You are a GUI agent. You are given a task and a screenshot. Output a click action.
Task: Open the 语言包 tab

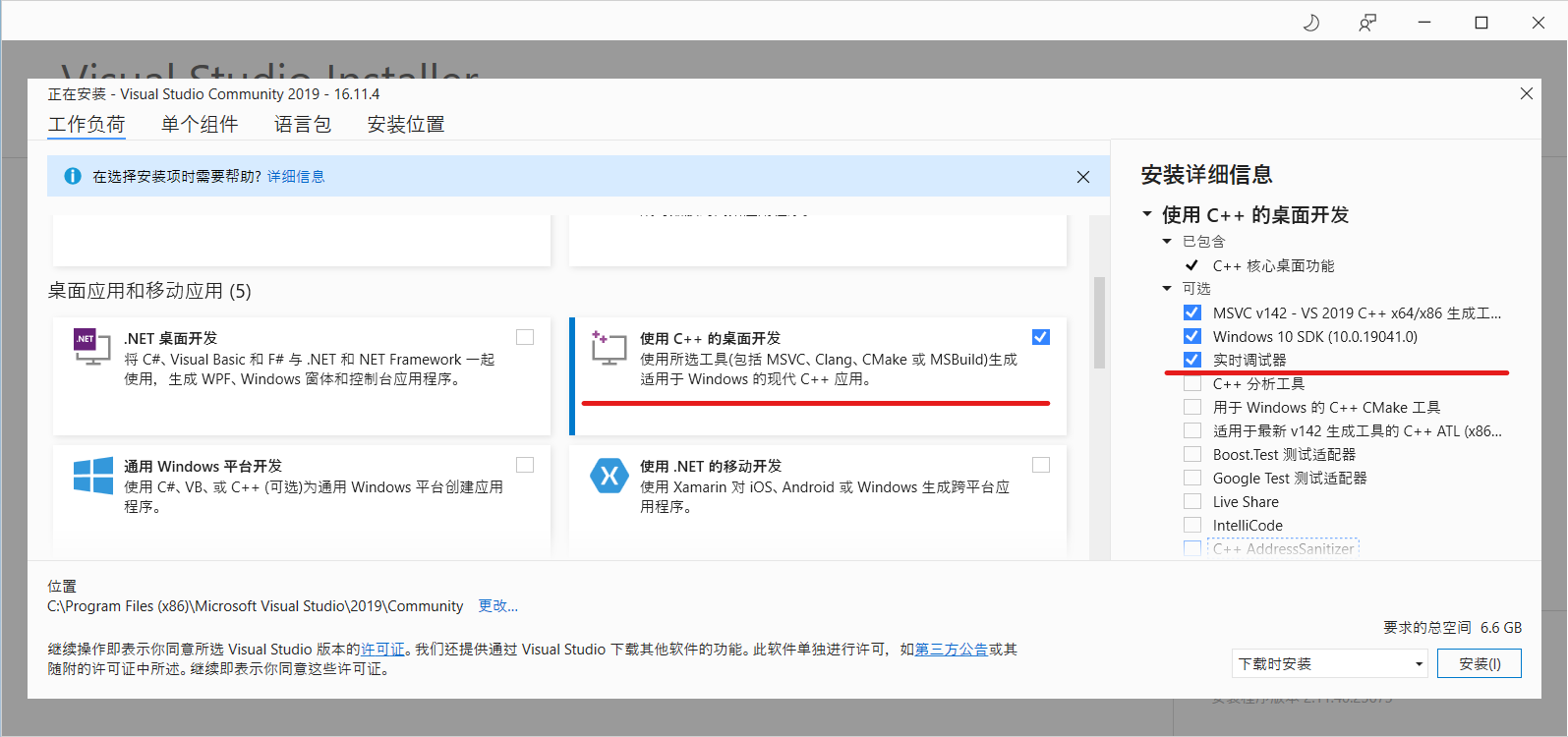(x=303, y=125)
